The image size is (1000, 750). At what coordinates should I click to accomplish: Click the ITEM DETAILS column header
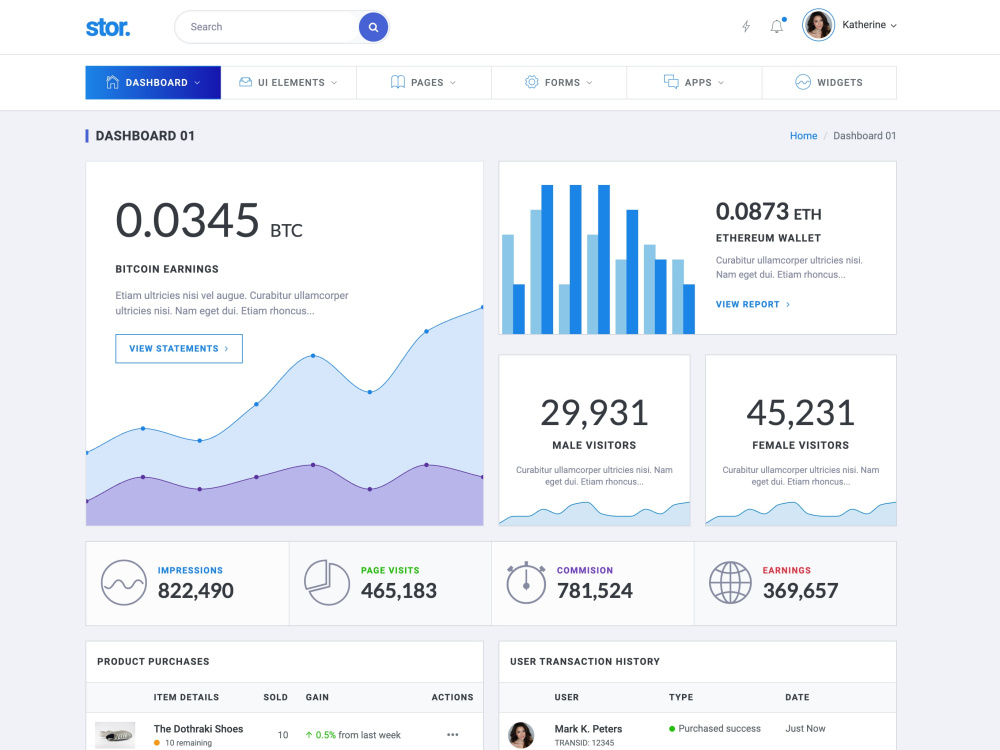tap(186, 697)
